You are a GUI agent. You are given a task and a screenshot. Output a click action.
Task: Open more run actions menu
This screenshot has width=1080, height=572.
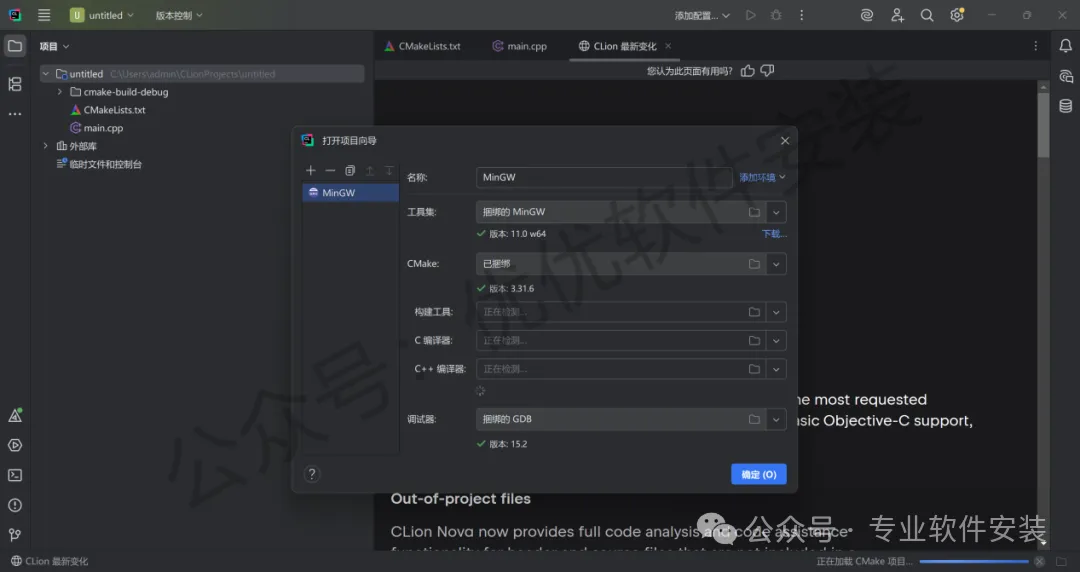(802, 15)
